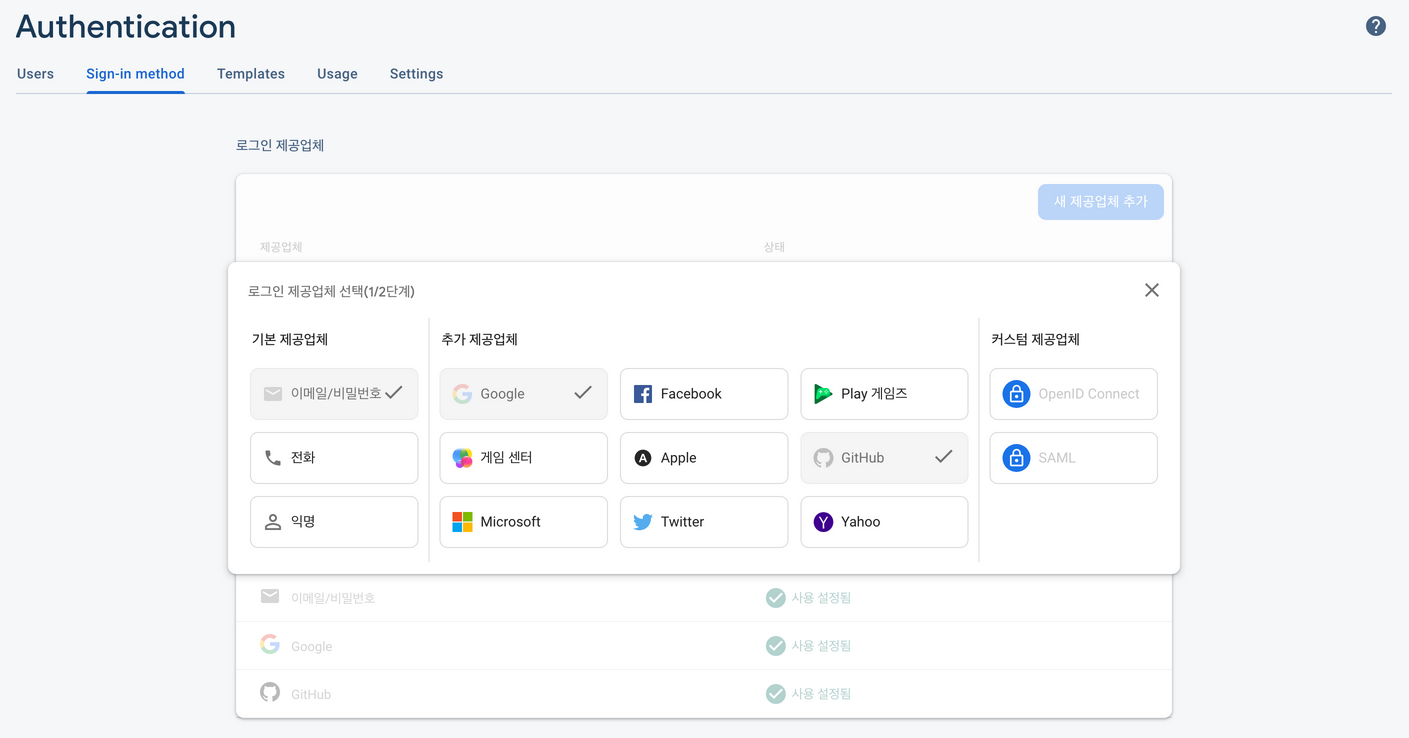The height and width of the screenshot is (738, 1409).
Task: Go to the Usage tab
Action: 337,74
